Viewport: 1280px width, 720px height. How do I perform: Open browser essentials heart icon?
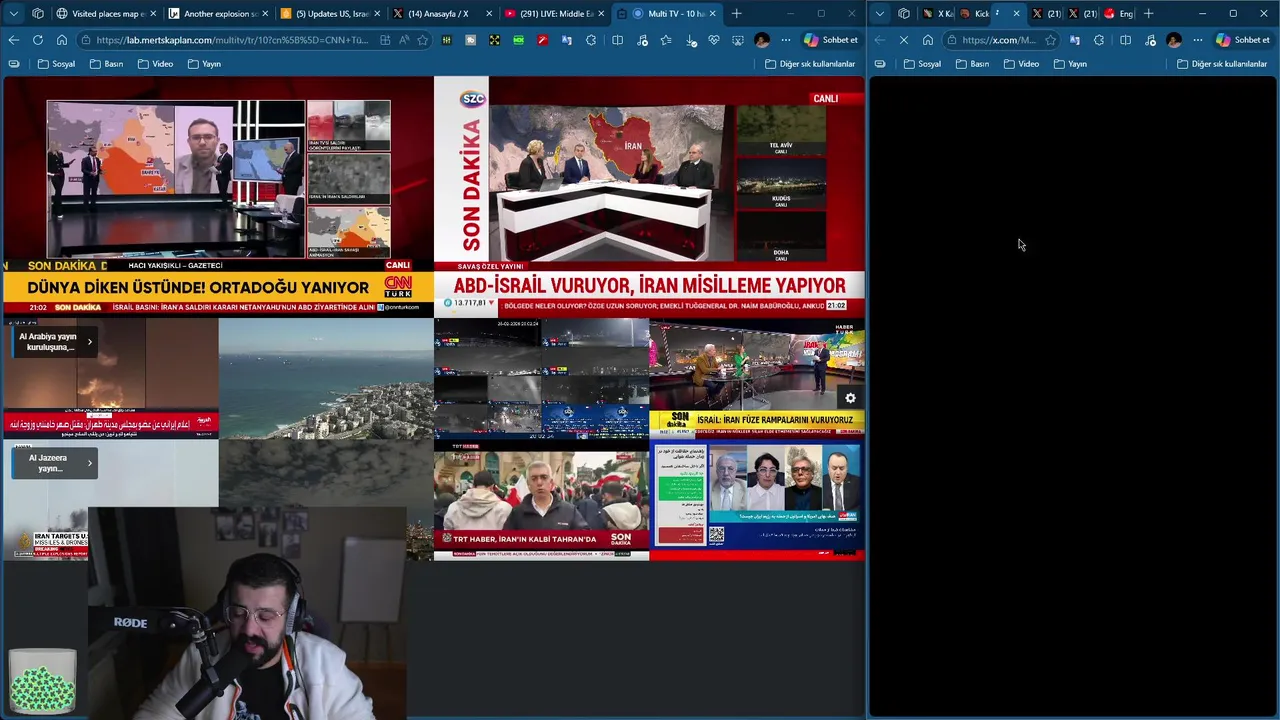(x=714, y=40)
